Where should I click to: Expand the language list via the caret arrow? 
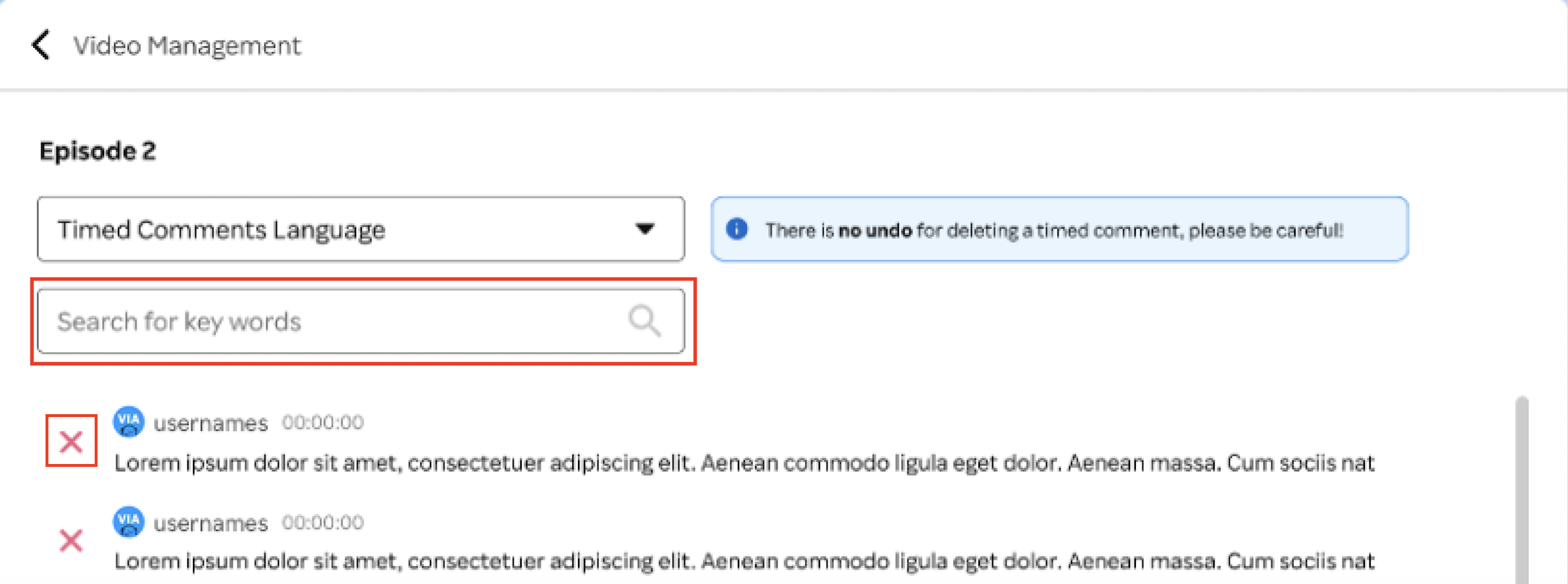point(645,229)
